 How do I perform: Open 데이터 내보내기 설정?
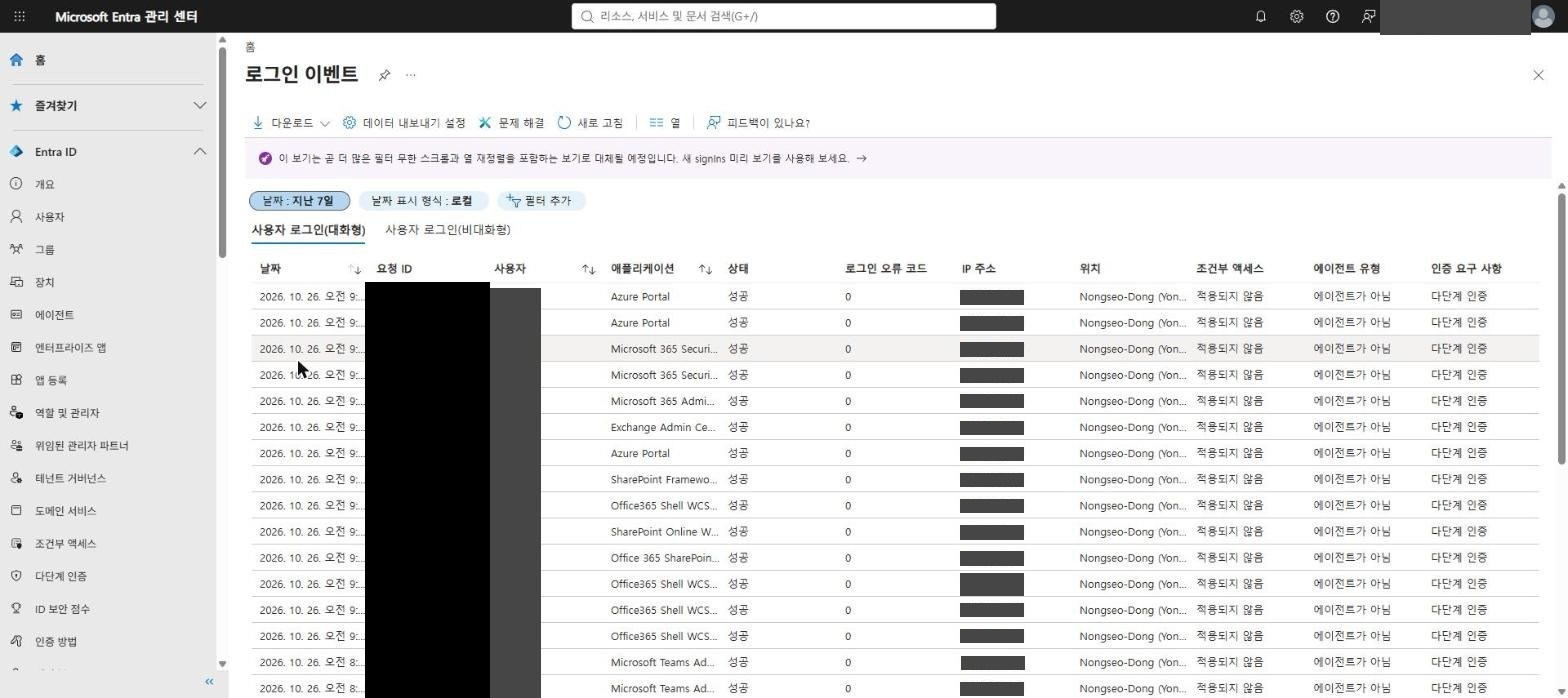[404, 123]
